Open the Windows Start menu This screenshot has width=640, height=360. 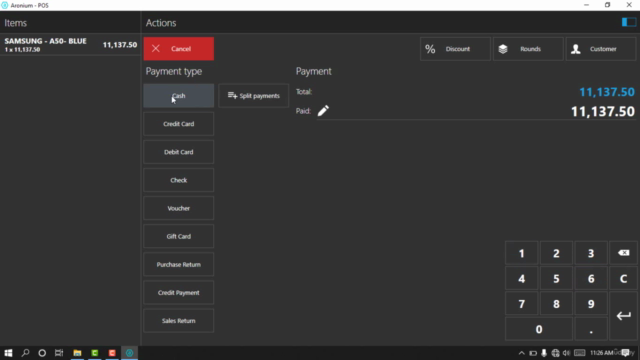[8, 353]
